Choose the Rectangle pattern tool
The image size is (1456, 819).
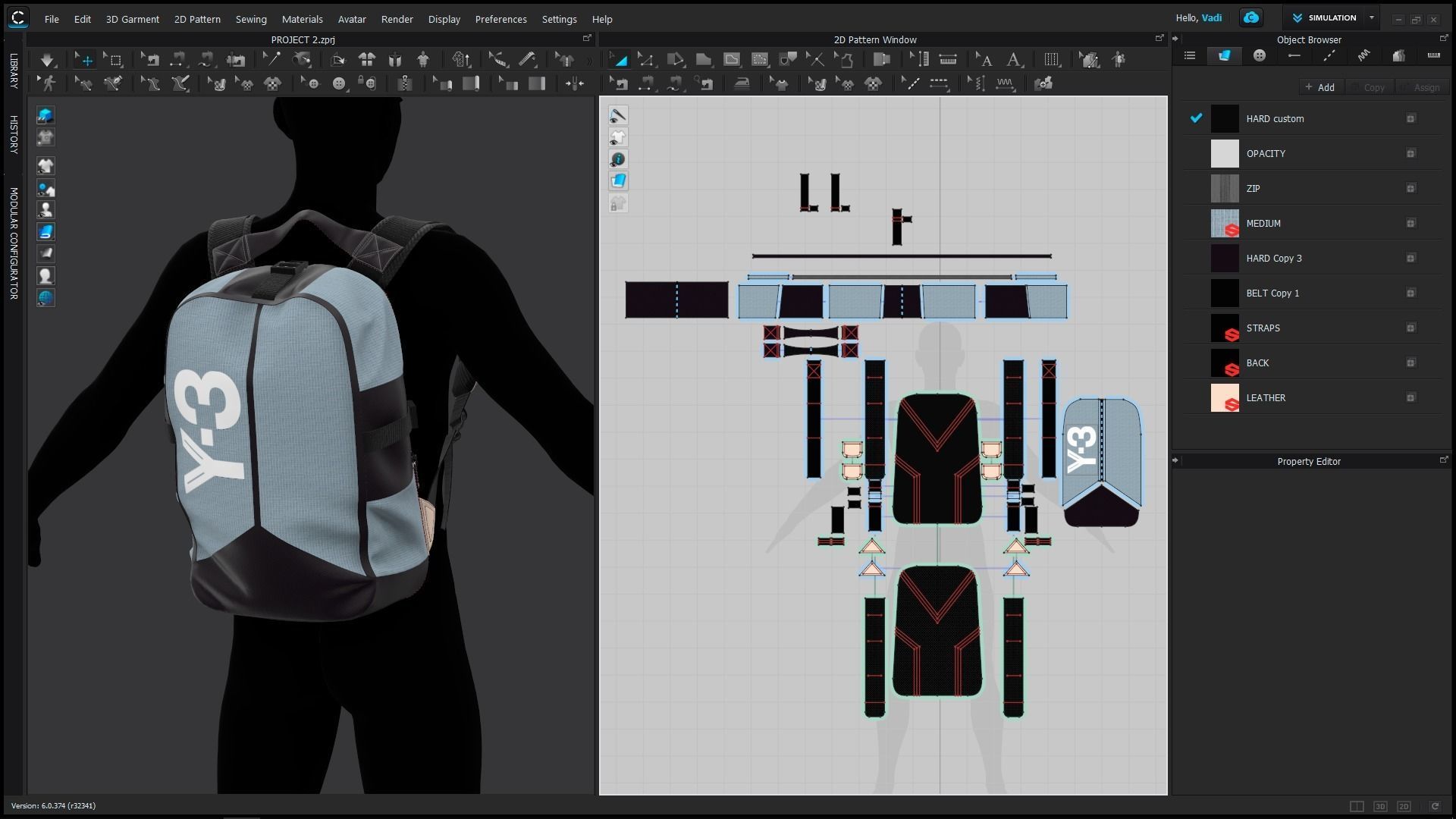coord(703,60)
